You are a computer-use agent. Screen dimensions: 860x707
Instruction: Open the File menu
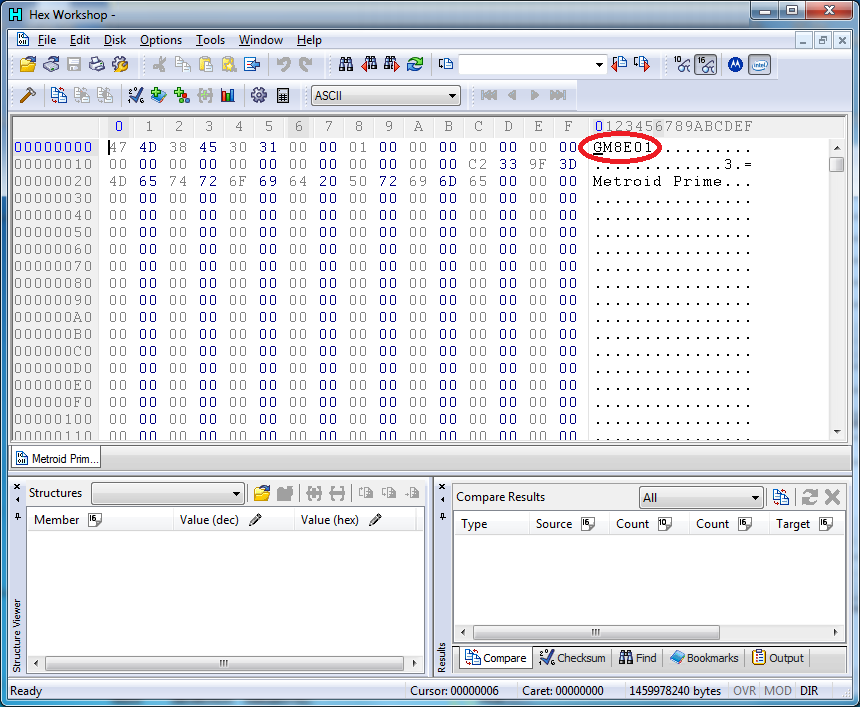point(47,40)
